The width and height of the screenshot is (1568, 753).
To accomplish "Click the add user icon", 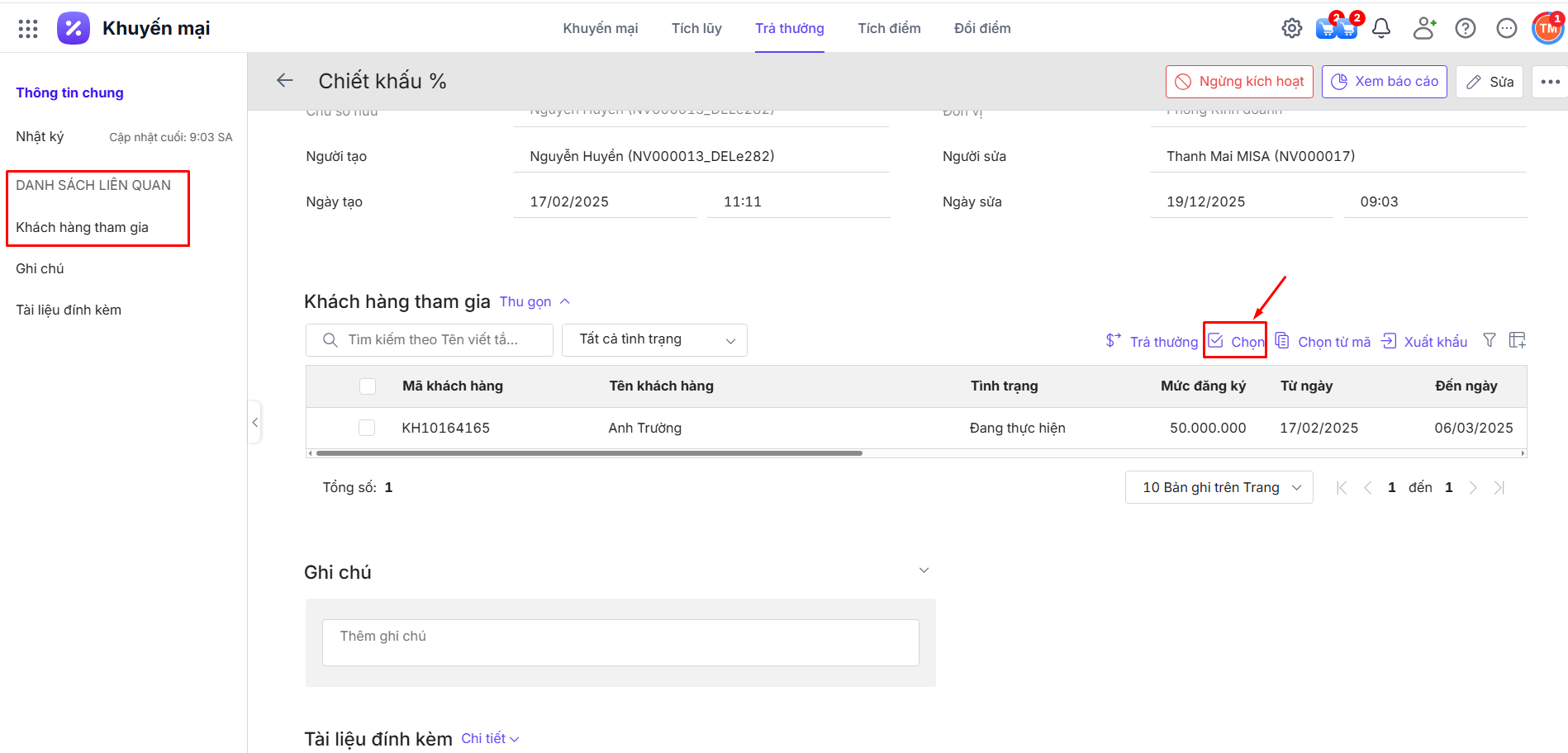I will 1423,29.
